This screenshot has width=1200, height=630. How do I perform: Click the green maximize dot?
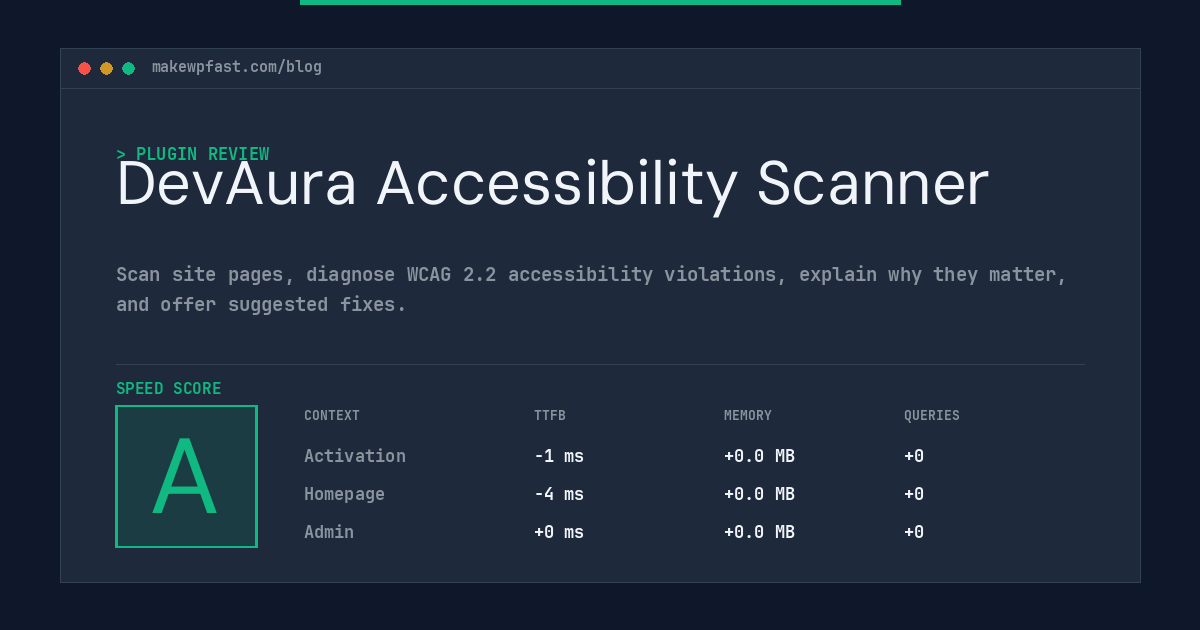click(x=128, y=68)
